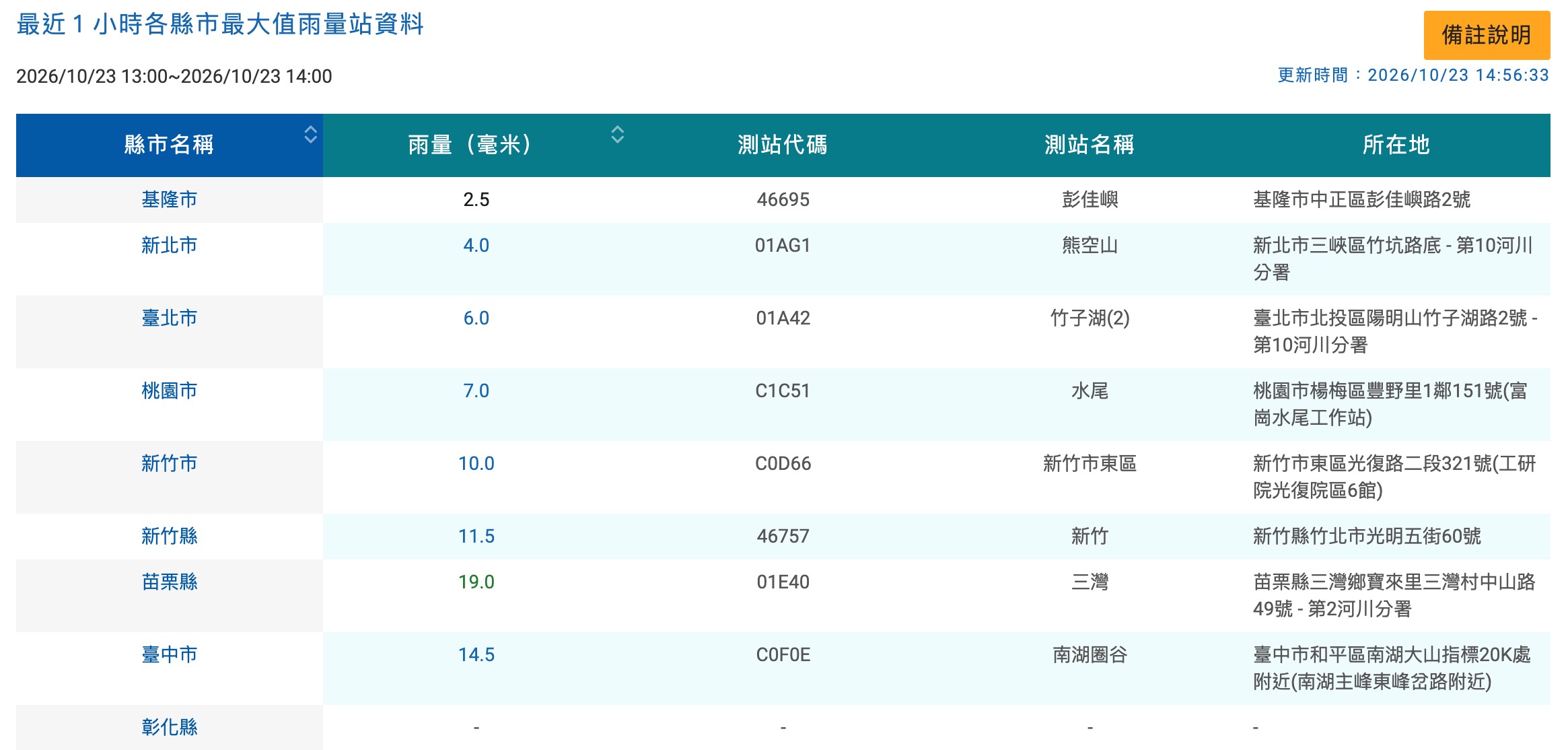Screen dimensions: 1568x750
Task: Click the 雨量（毫米） column header
Action: (x=476, y=145)
